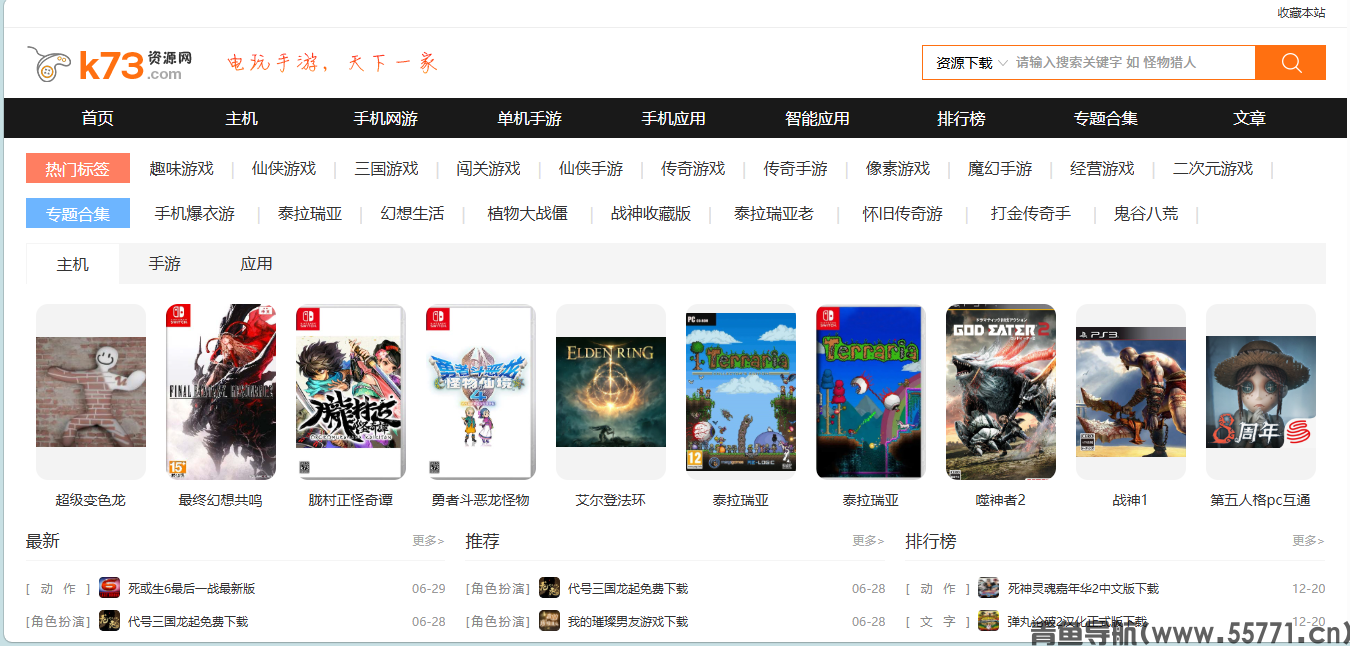Open the 排行榜 navigation item
Viewport: 1350px width, 646px height.
pos(962,118)
